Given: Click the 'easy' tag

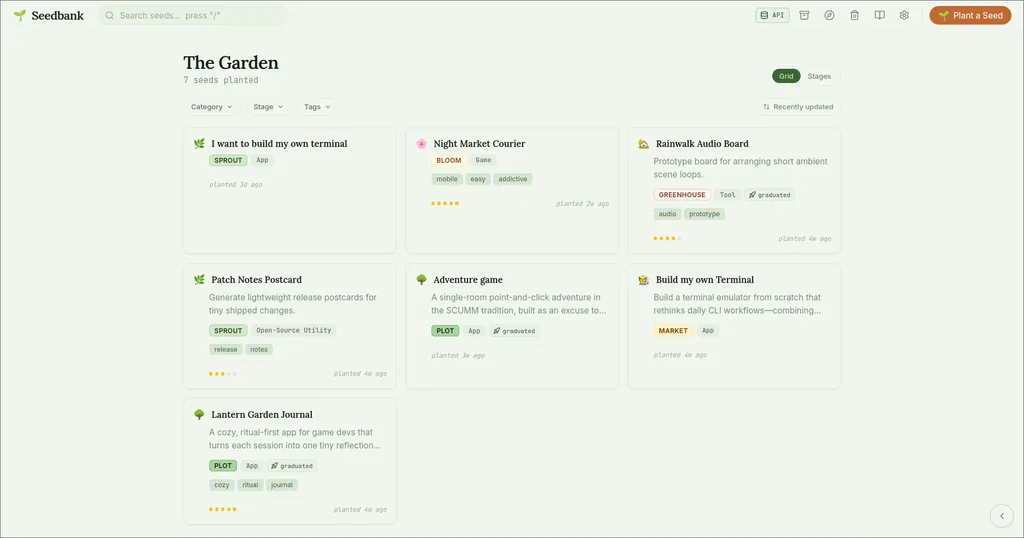Looking at the screenshot, I should [478, 179].
